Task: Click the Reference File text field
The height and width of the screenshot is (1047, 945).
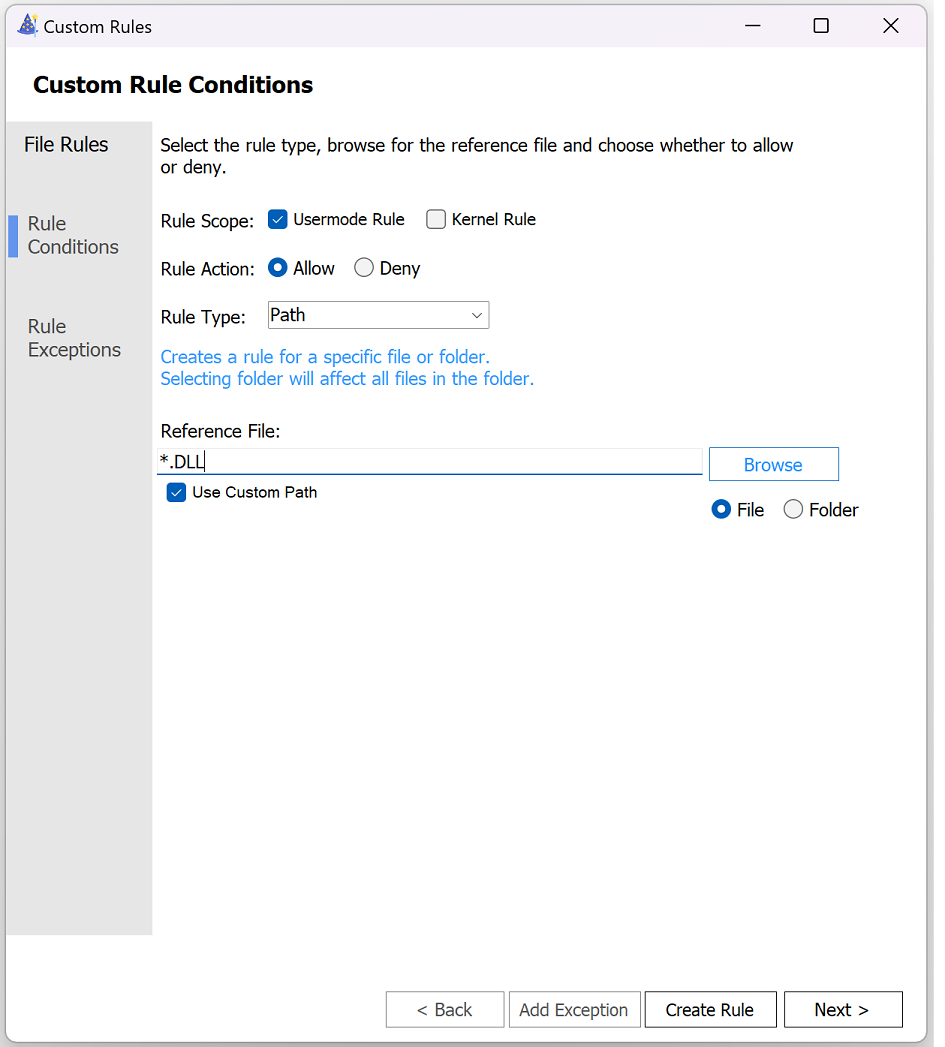Action: tap(430, 461)
